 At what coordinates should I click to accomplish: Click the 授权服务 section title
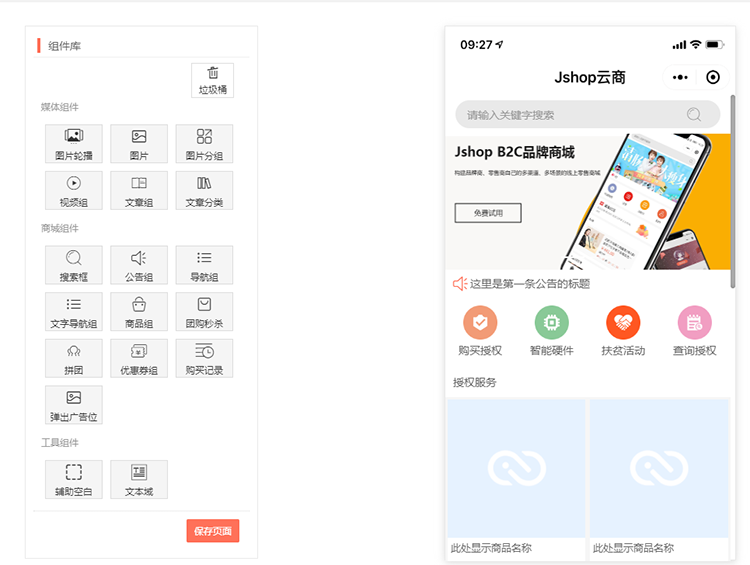pos(474,382)
